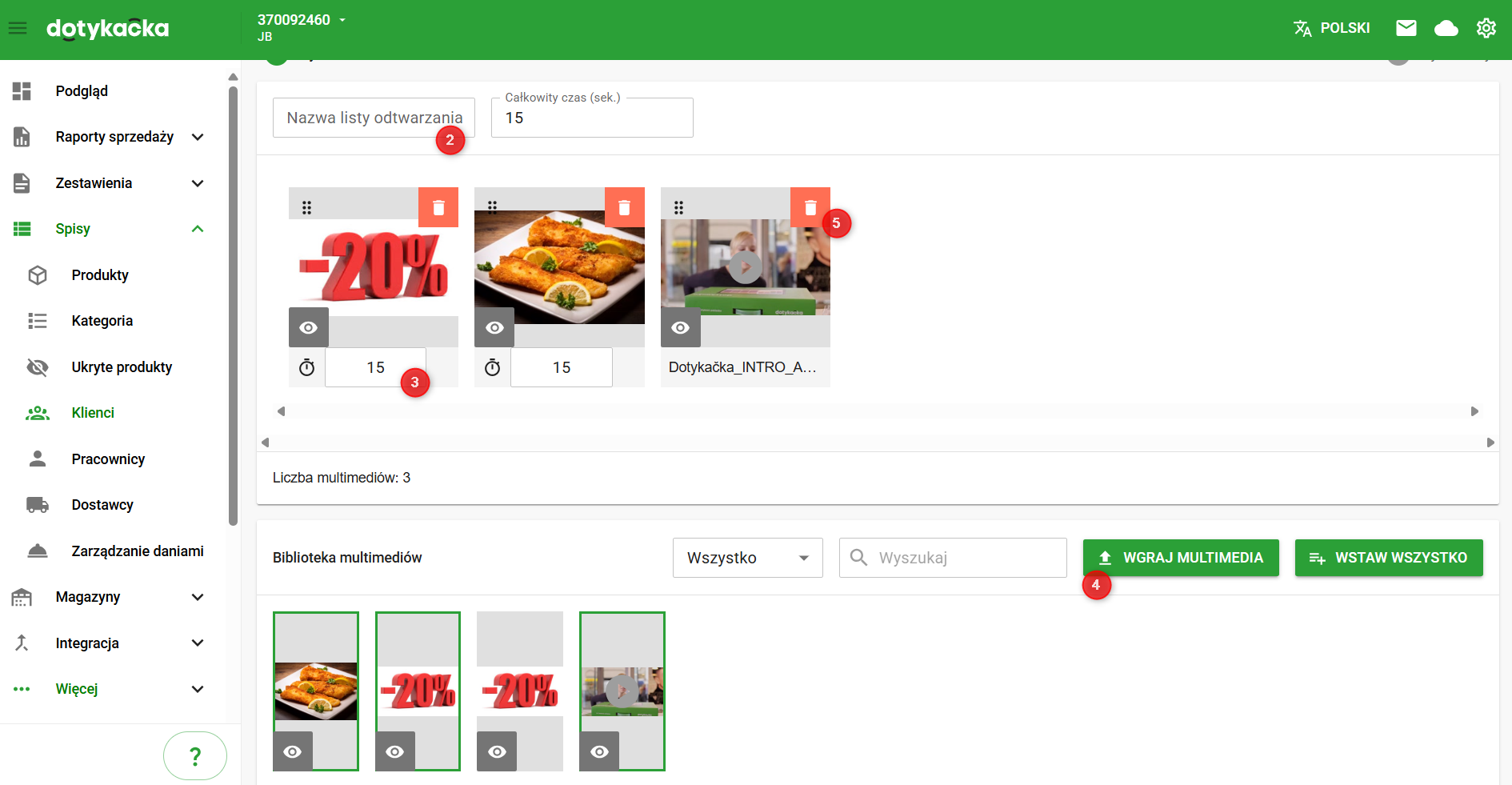1512x785 pixels.
Task: Click the WGRAJ MULTIMEDIA upload button
Action: click(x=1181, y=558)
